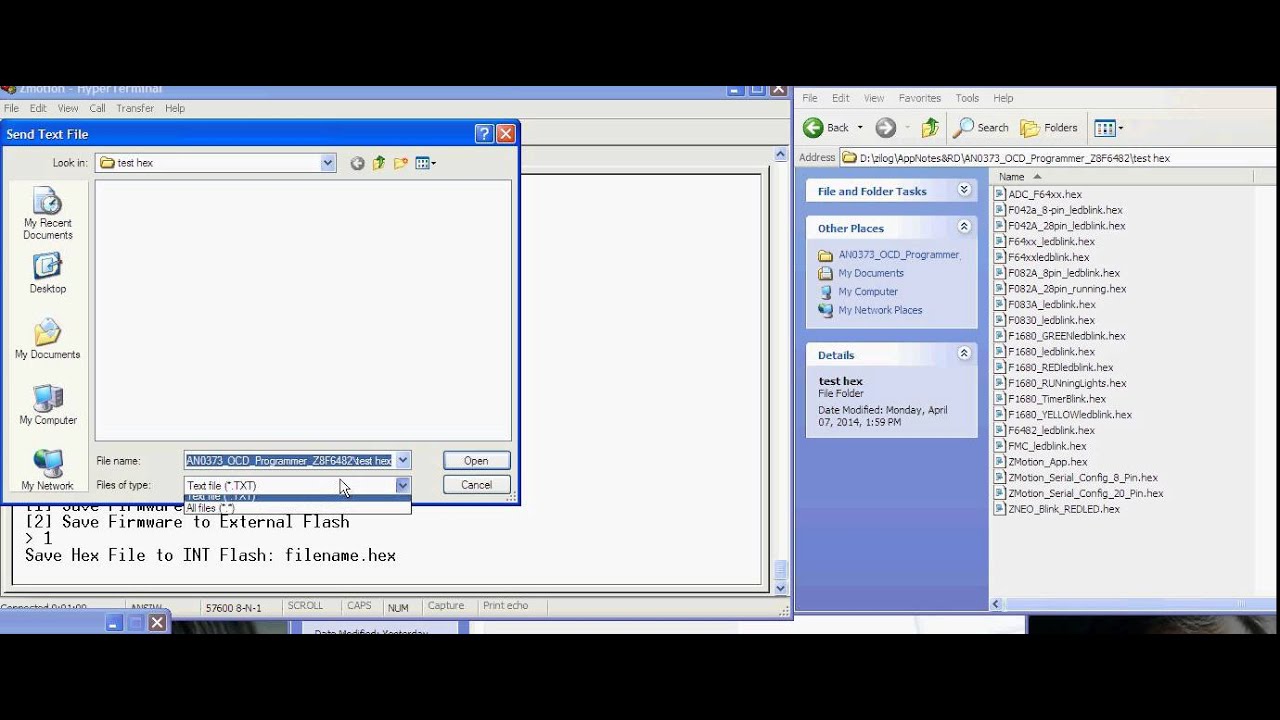
Task: Open Search in Explorer toolbar
Action: (981, 128)
